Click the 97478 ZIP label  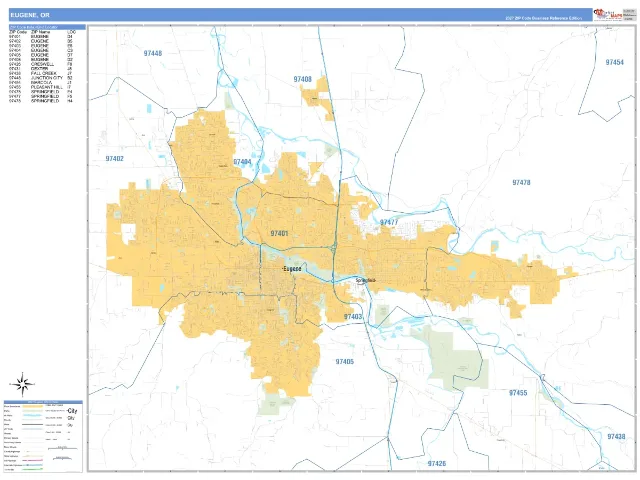coord(521,182)
